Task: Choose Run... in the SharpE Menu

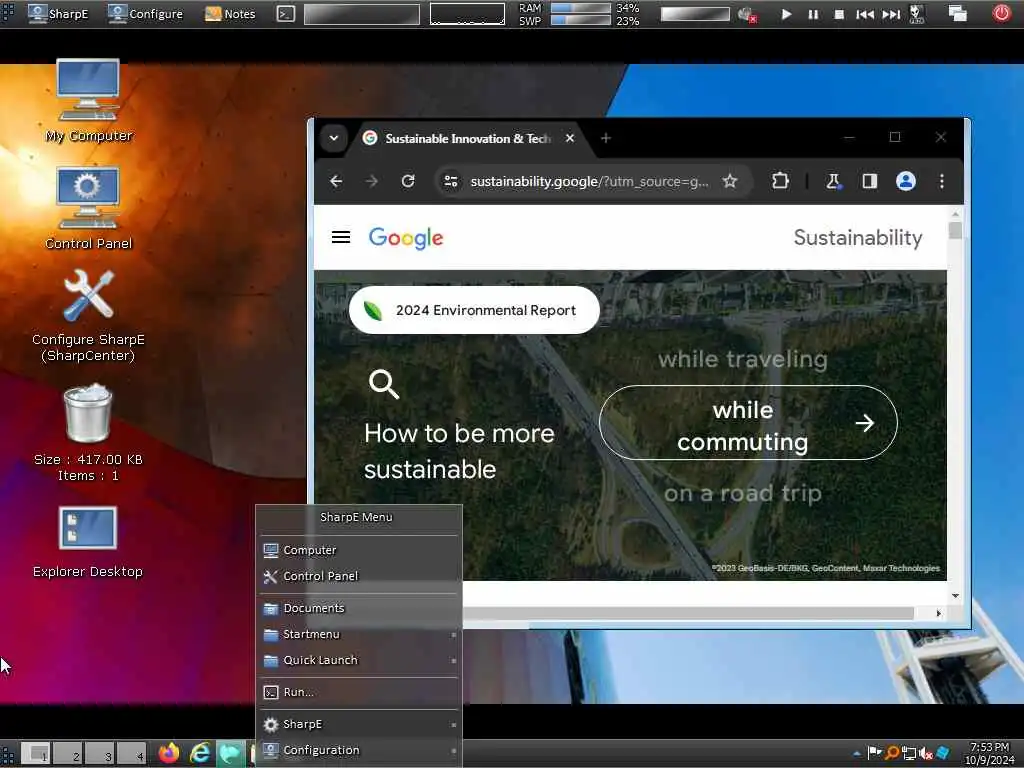Action: coord(359,692)
